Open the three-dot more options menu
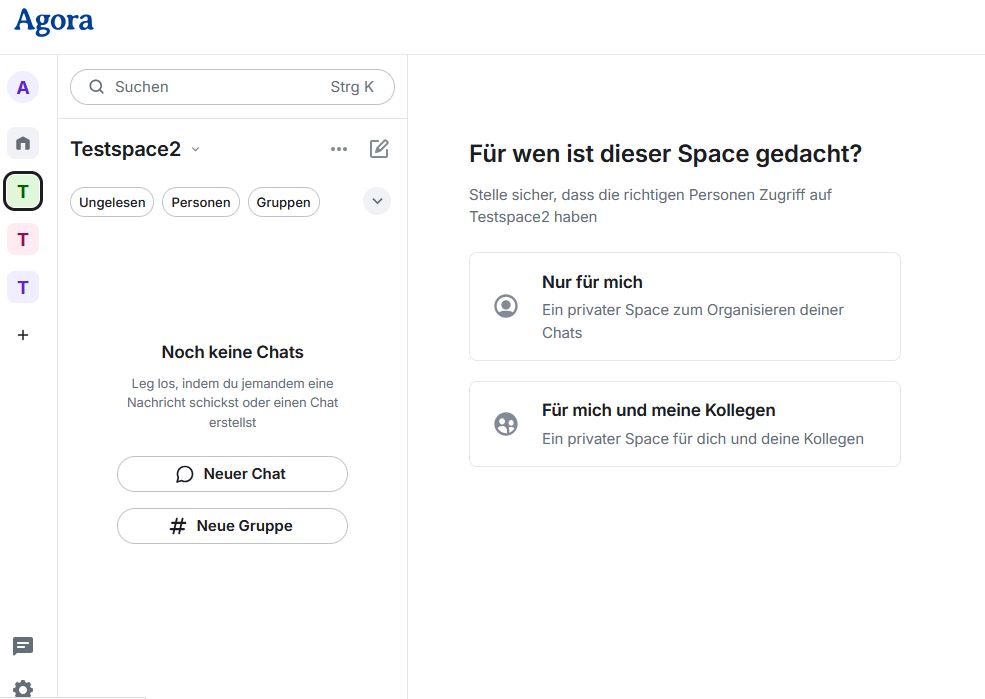Viewport: 985px width, 699px height. point(339,149)
